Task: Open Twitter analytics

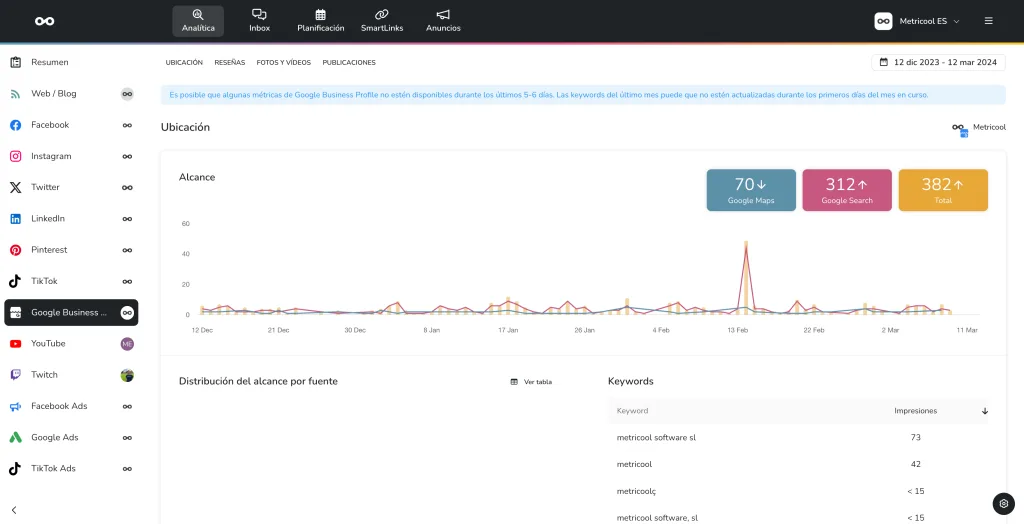Action: 71,188
